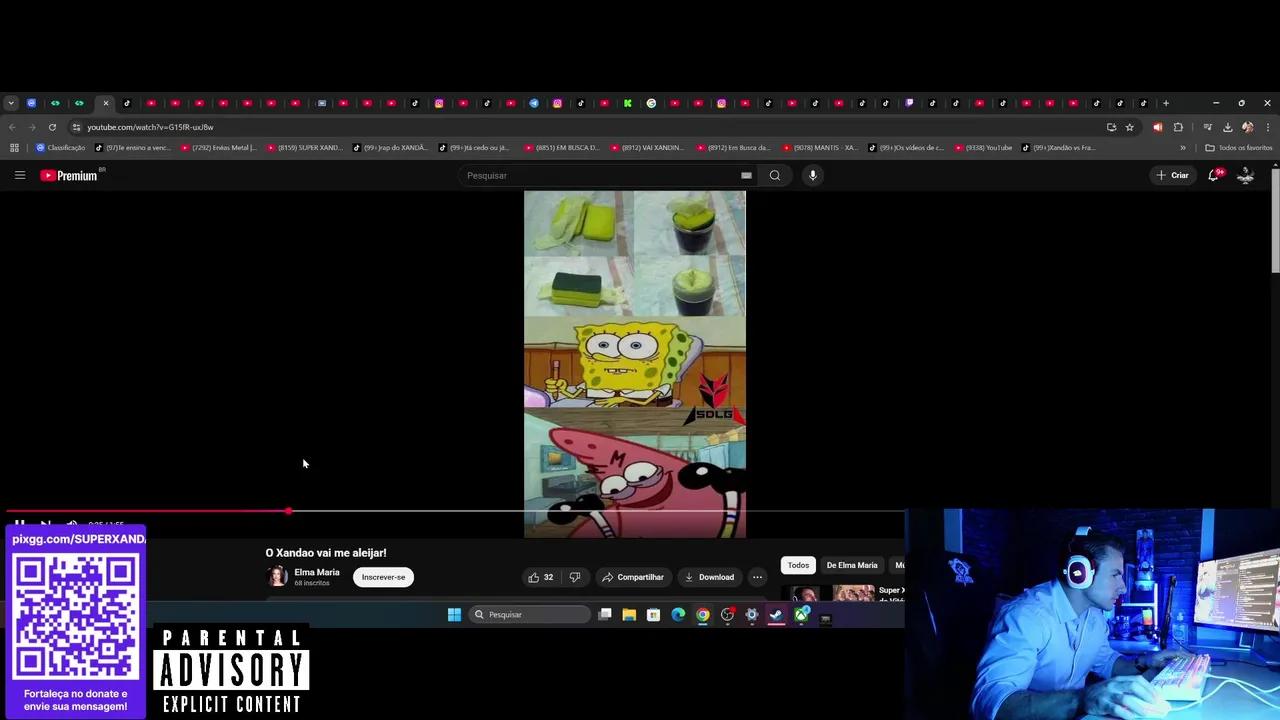This screenshot has width=1280, height=720.
Task: Open Chrome three-dot menu
Action: pos(1268,127)
